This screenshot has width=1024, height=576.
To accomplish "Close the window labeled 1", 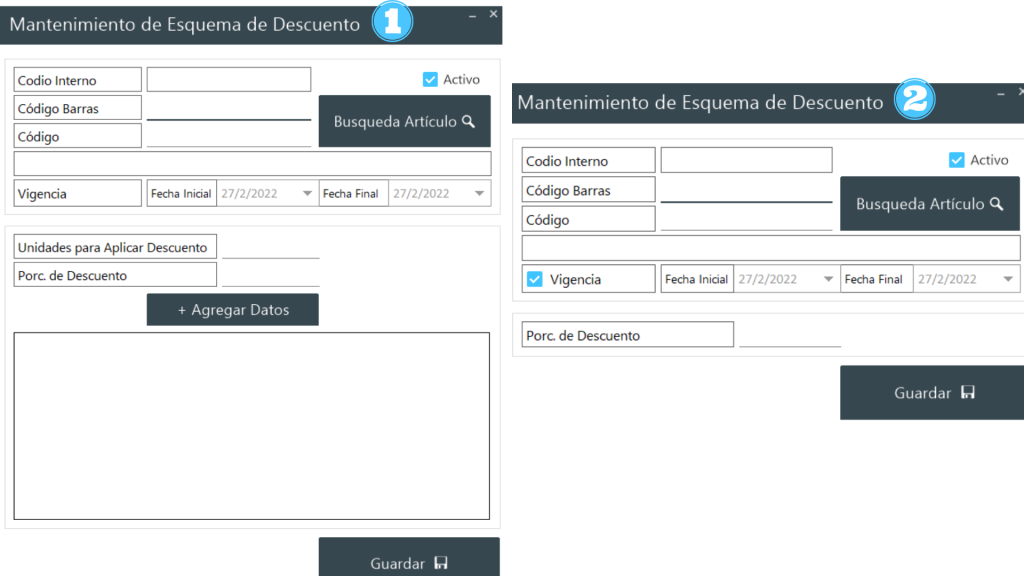I will 493,14.
